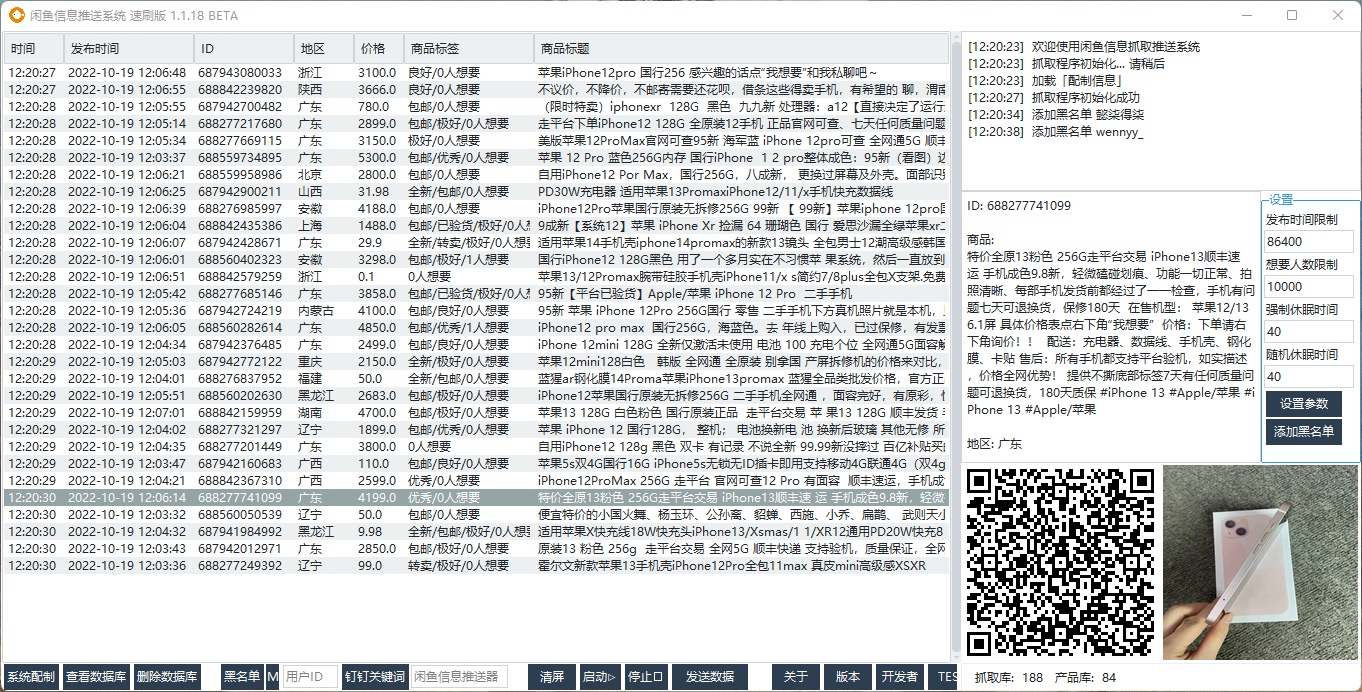Click the QR code image

(1060, 561)
